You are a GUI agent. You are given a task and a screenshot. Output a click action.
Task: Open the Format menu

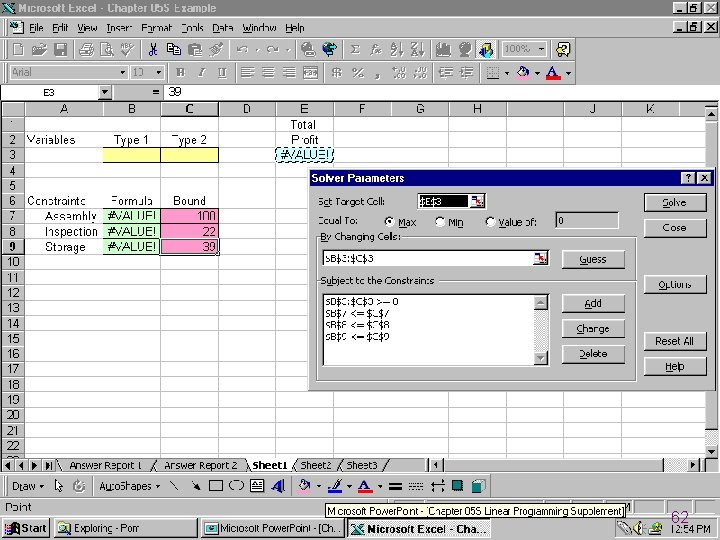(156, 28)
